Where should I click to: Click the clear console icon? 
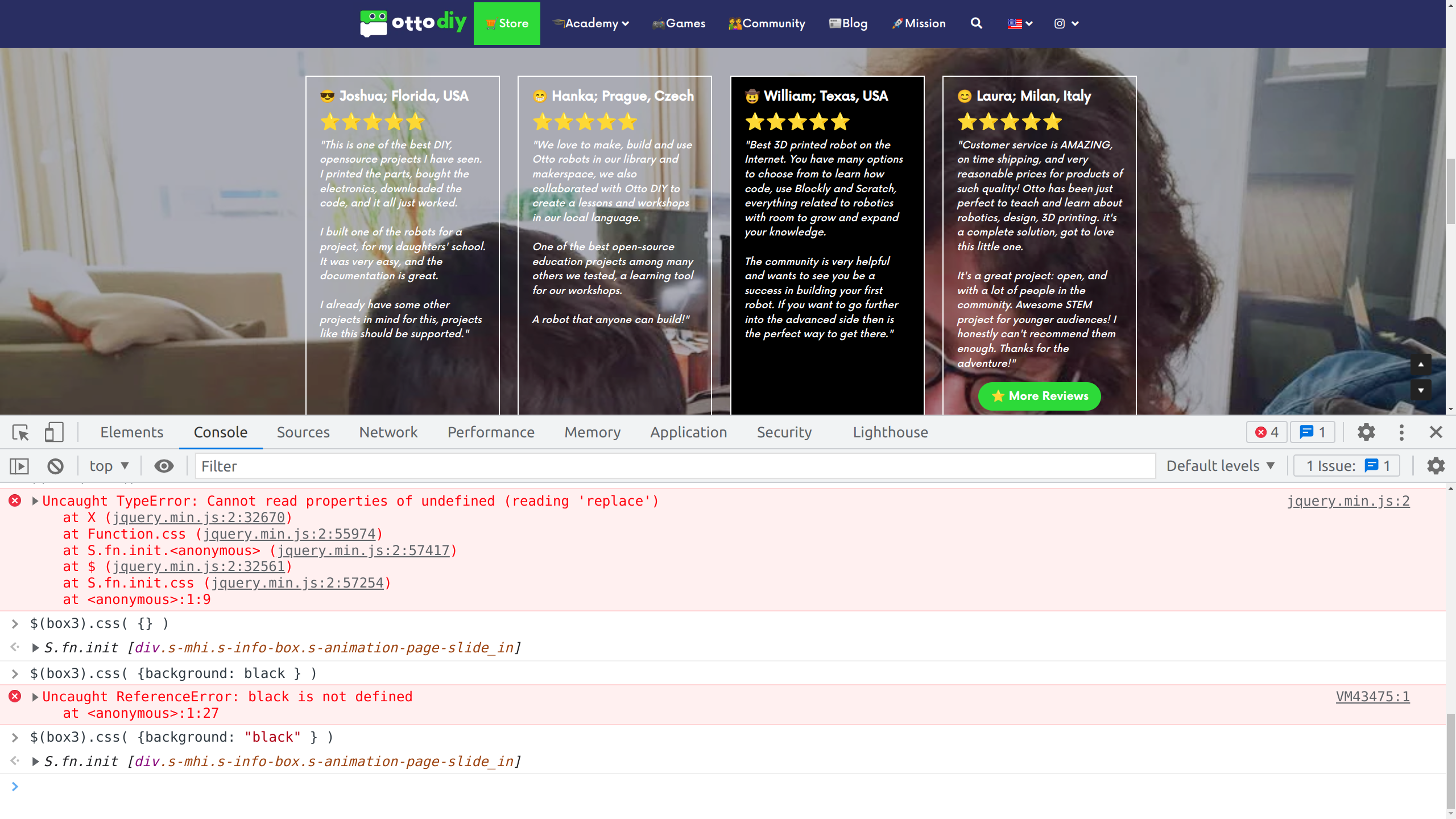point(55,466)
